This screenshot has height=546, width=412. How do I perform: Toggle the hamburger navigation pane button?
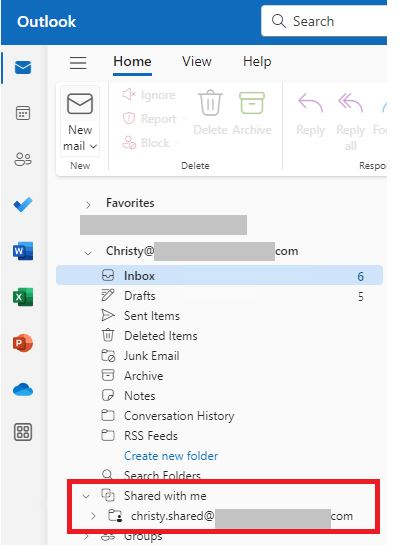click(x=78, y=63)
